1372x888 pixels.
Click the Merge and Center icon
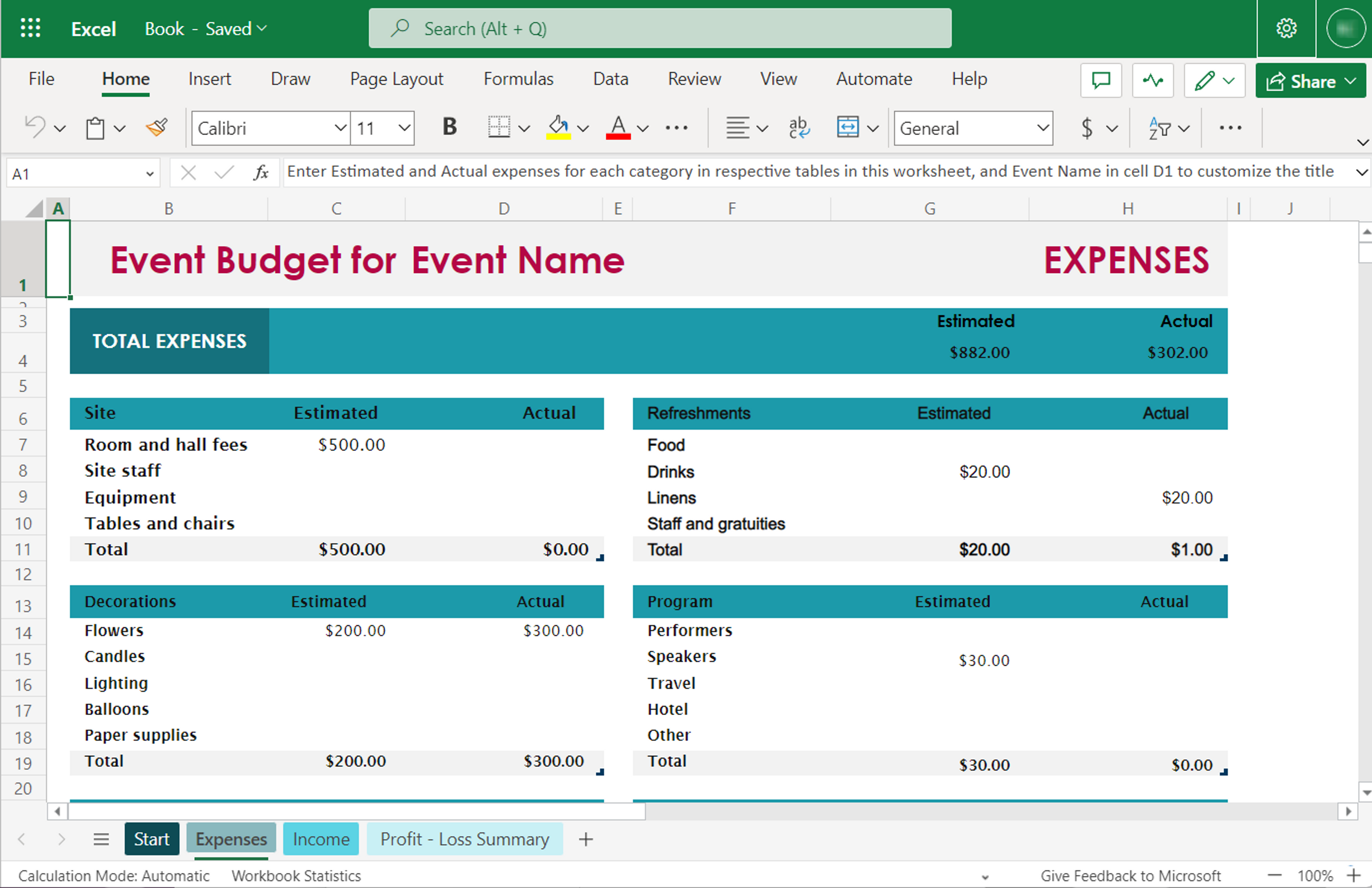click(x=847, y=128)
